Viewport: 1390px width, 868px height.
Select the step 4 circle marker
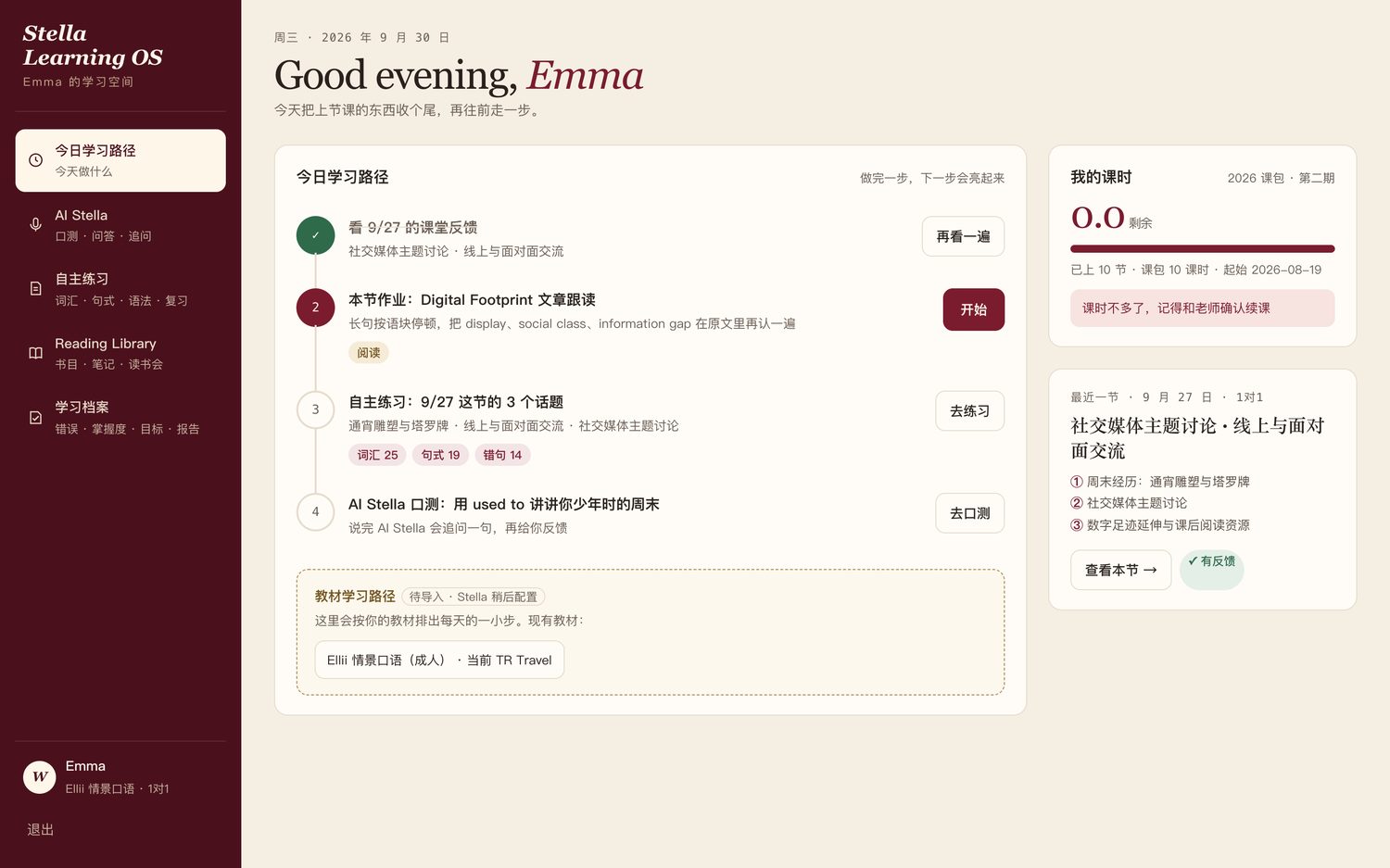pyautogui.click(x=315, y=511)
